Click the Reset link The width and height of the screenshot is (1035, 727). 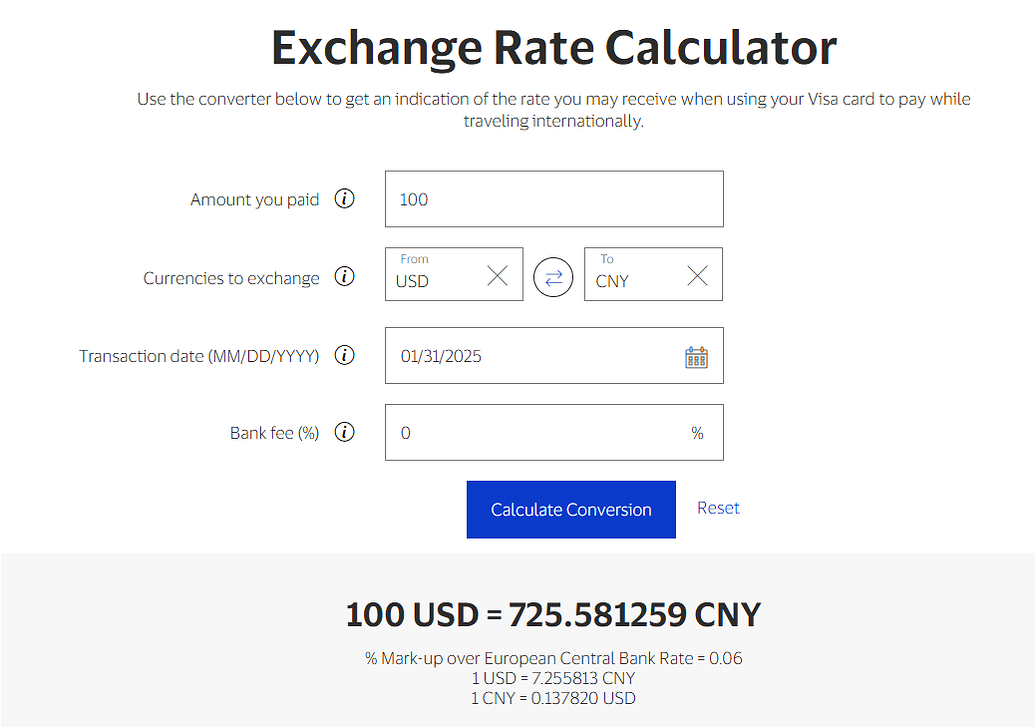pos(718,508)
